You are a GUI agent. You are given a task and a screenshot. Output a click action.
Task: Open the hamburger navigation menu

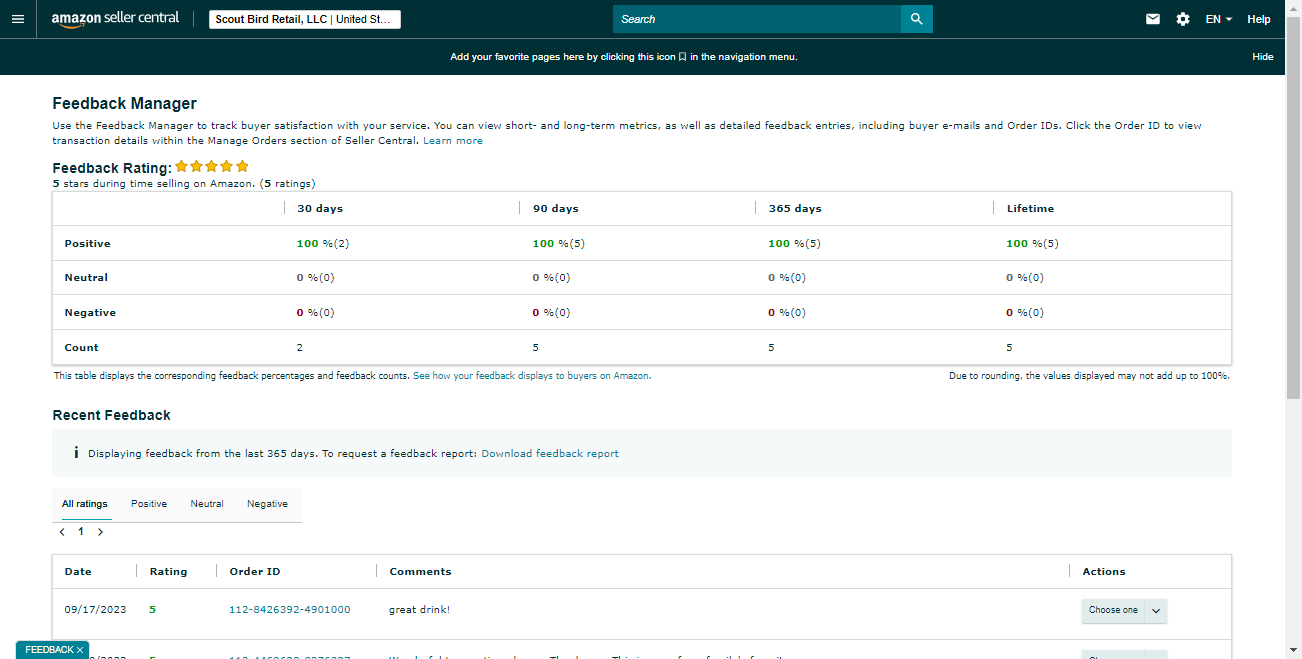click(x=17, y=19)
